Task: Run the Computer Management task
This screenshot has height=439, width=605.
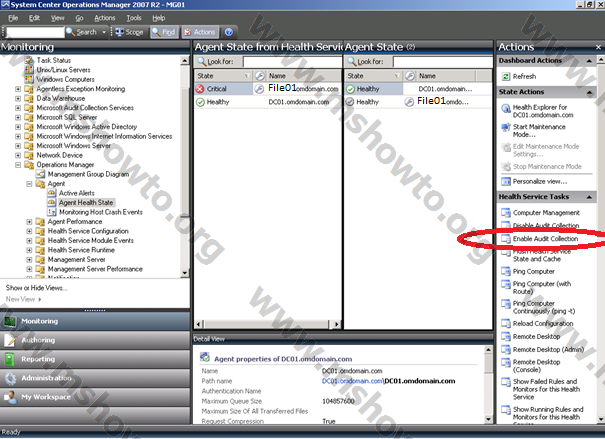Action: click(546, 213)
